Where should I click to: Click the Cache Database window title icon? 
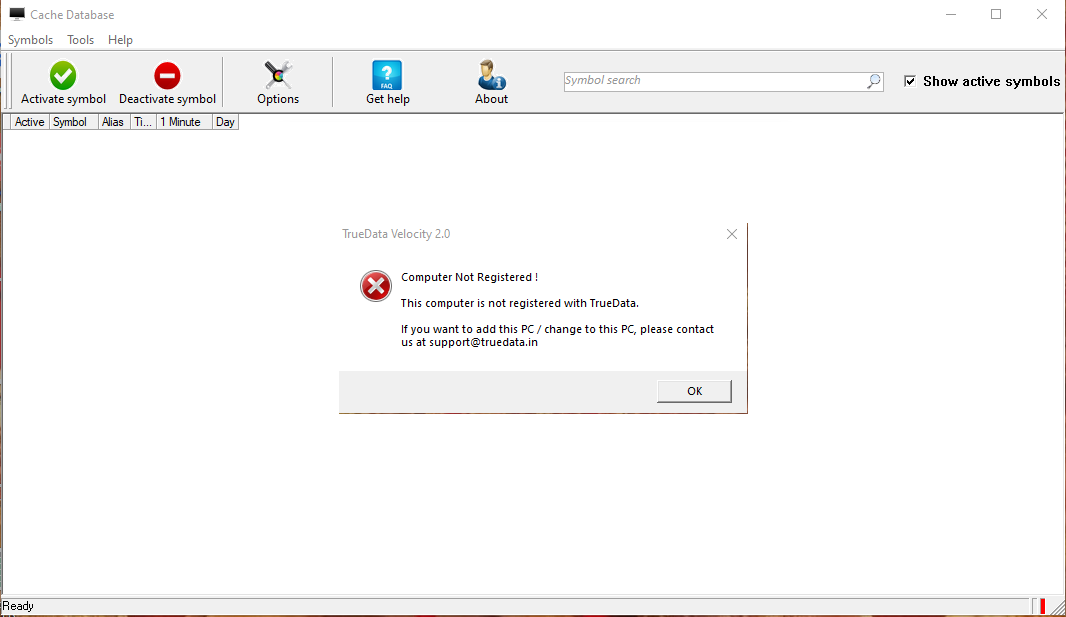click(x=16, y=14)
